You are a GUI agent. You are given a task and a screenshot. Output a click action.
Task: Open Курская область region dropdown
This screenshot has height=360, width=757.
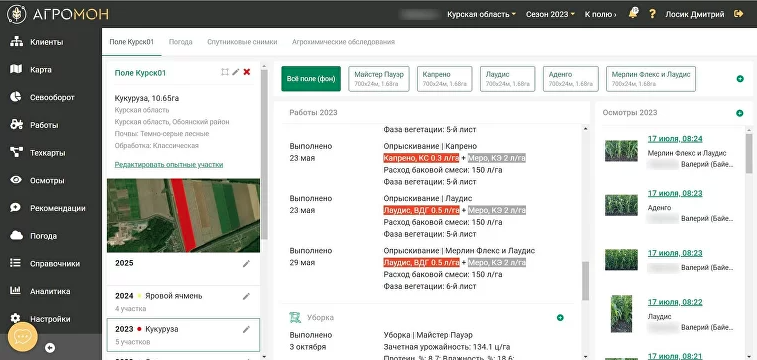[481, 14]
